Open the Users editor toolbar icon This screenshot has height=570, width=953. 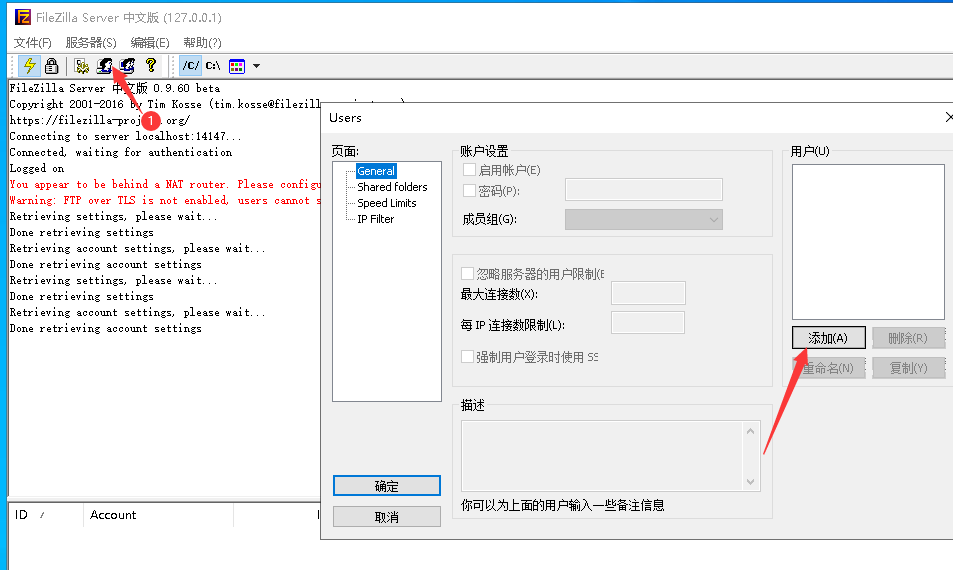[x=105, y=66]
